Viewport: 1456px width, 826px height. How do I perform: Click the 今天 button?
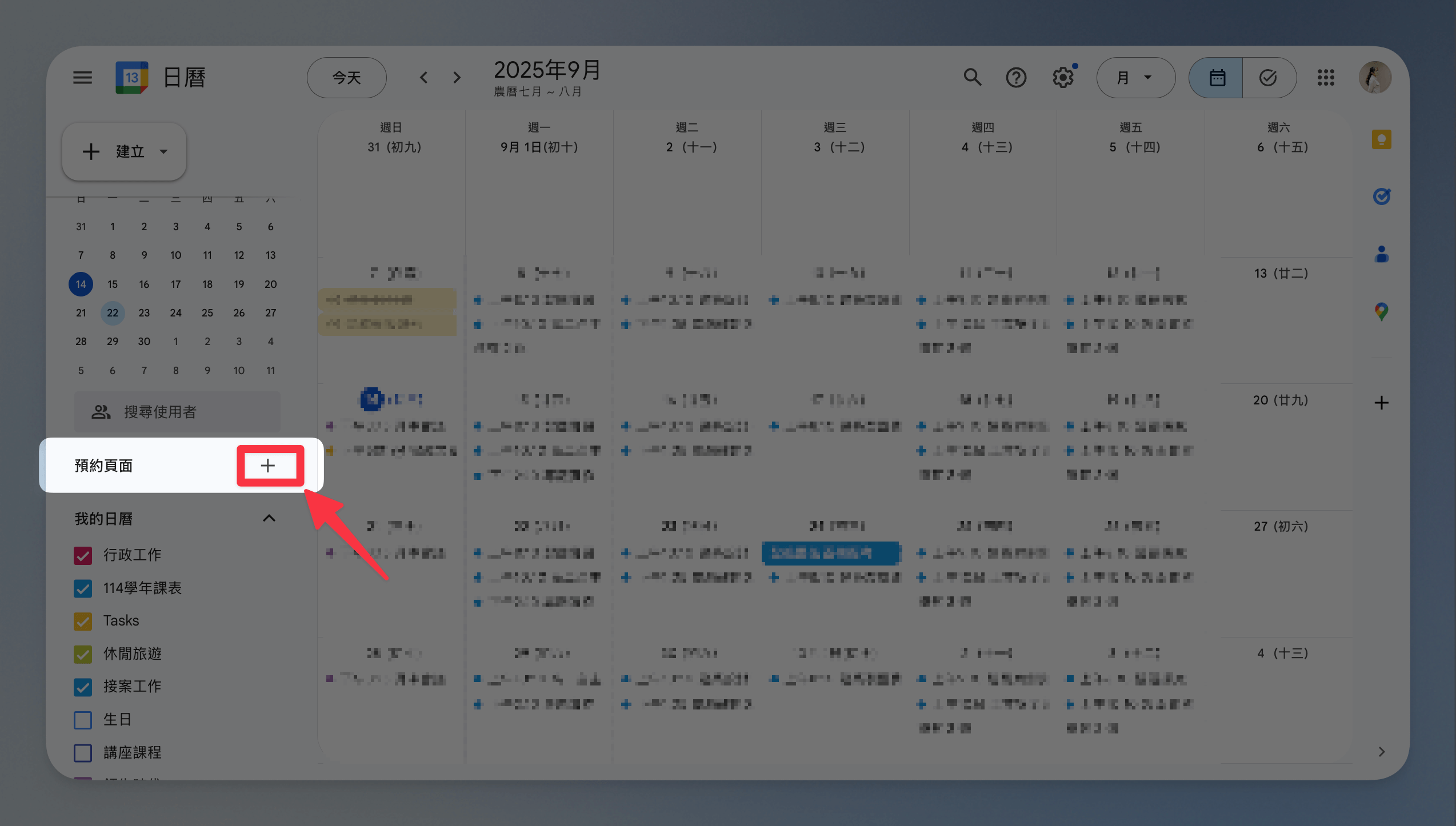click(x=346, y=77)
